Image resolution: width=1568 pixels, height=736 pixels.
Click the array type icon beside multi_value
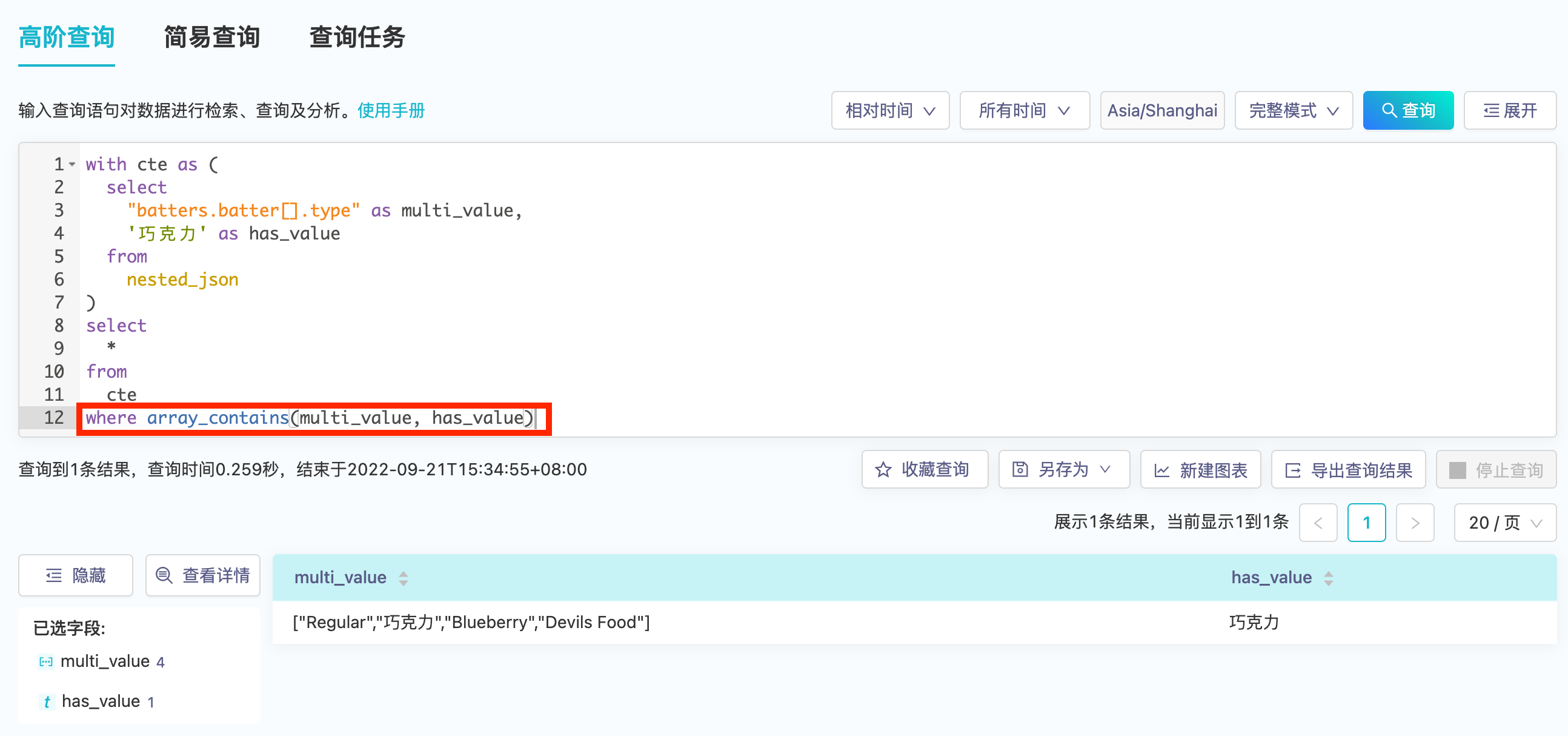click(x=46, y=661)
